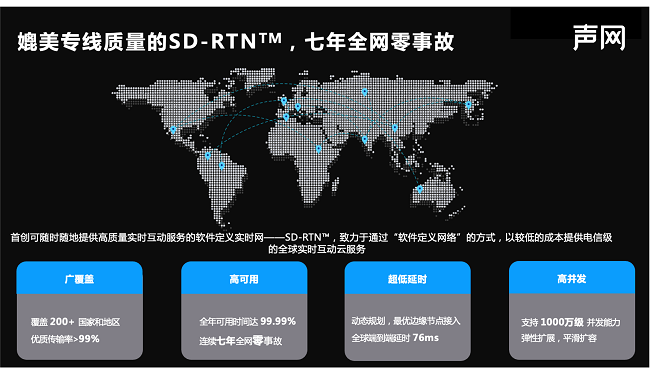650x368 pixels.
Task: Click the map pin in Australia
Action: point(420,189)
